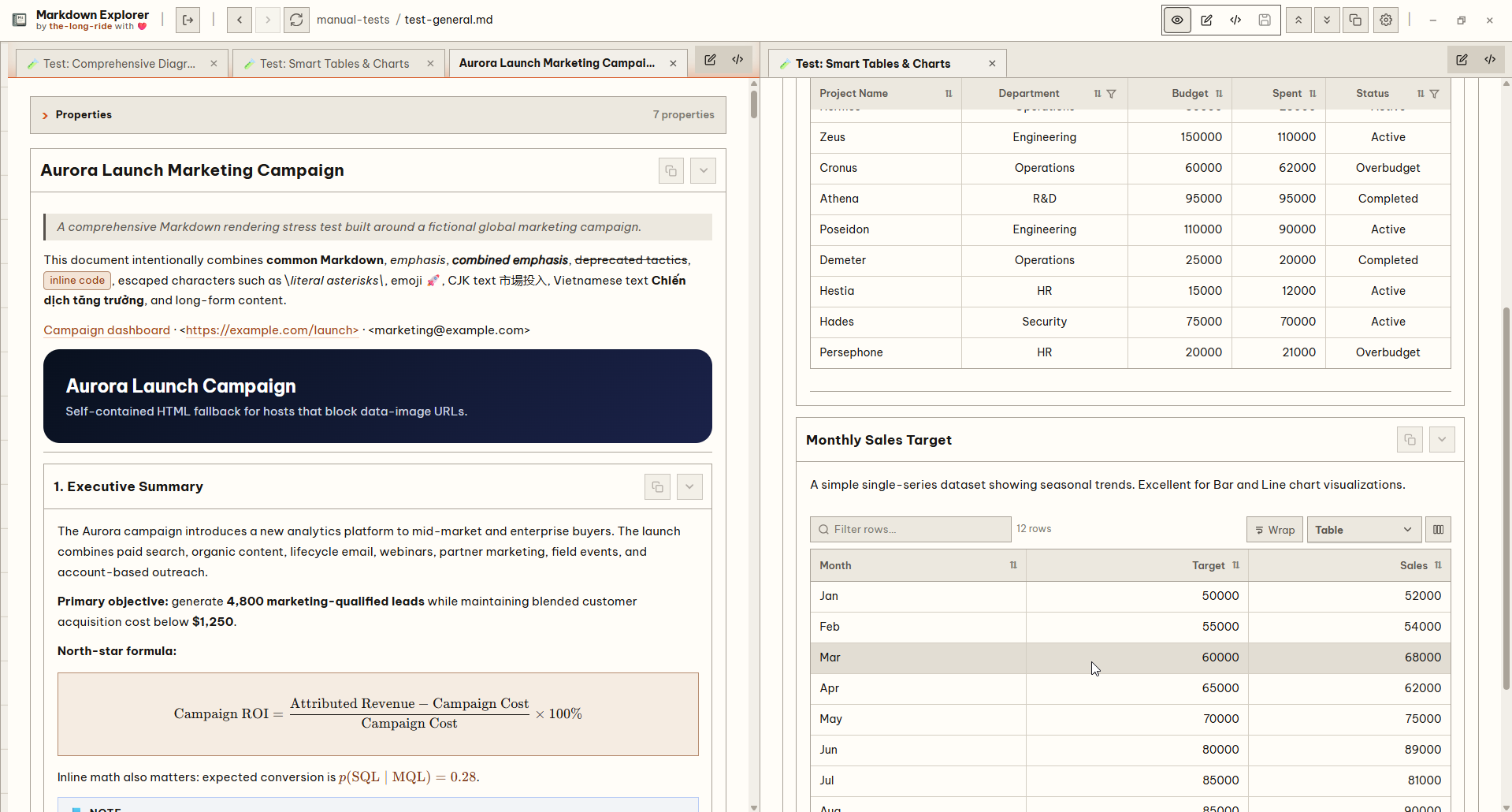Open the Campaign dashboard link
Viewport: 1512px width, 812px height.
coord(107,330)
